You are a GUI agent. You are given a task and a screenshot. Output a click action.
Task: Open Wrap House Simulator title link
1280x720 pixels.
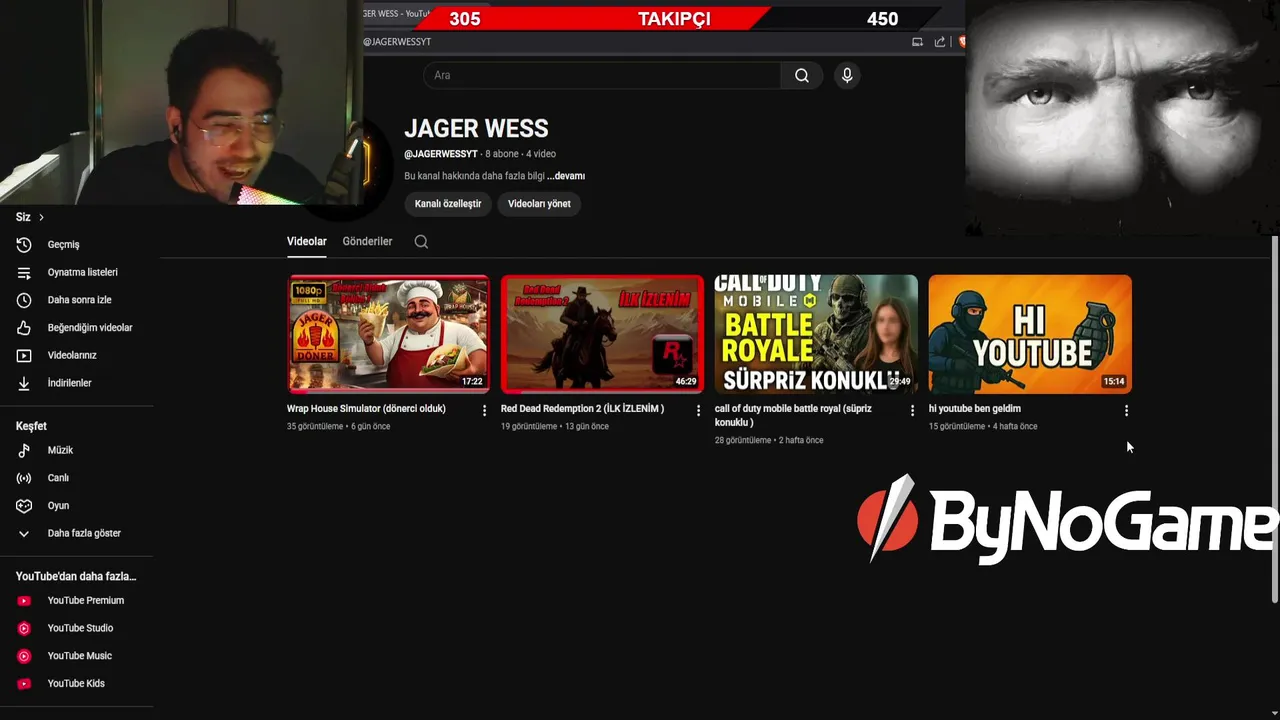pos(366,409)
